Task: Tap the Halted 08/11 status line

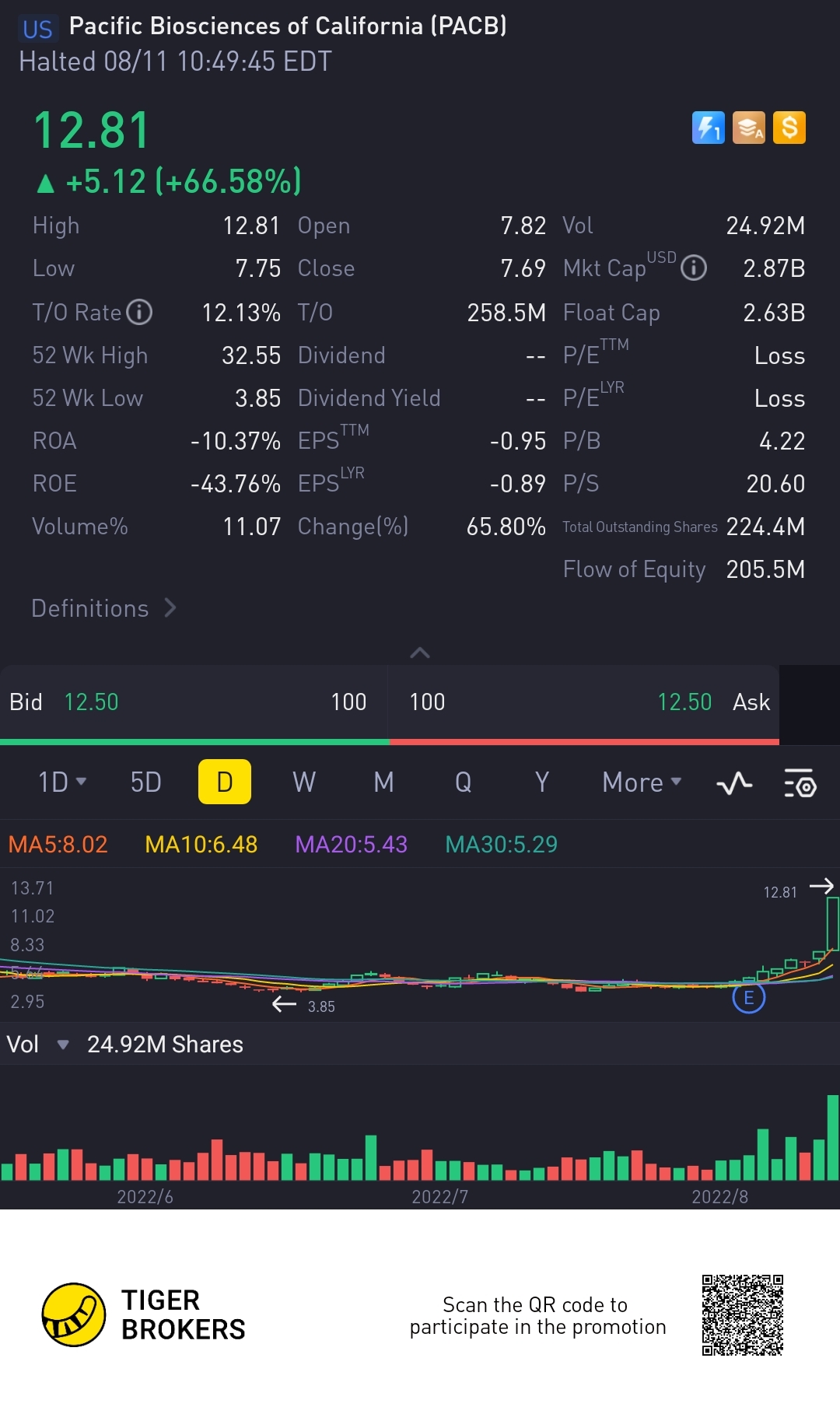Action: point(176,61)
